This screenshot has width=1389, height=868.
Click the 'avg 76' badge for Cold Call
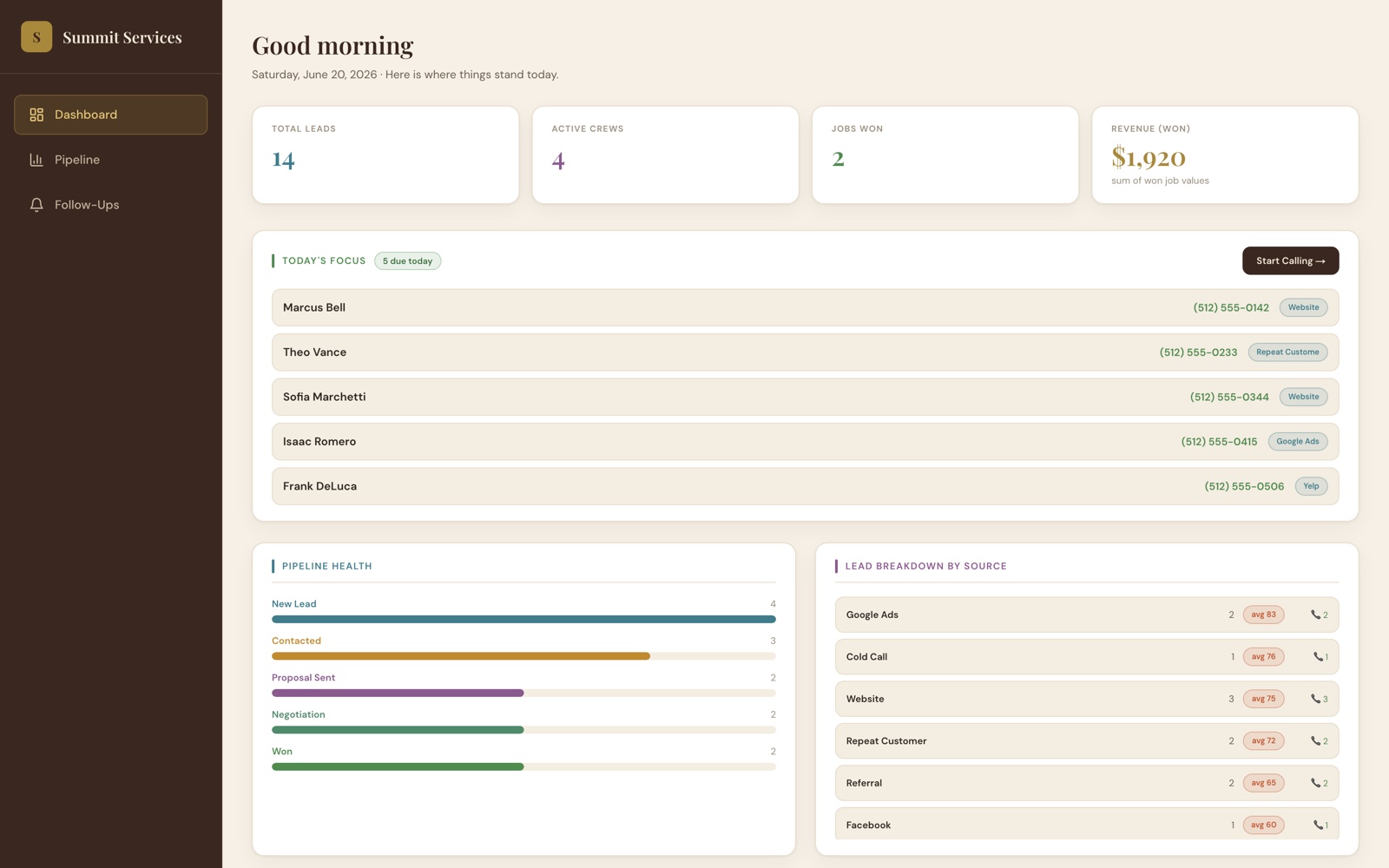[x=1263, y=657]
